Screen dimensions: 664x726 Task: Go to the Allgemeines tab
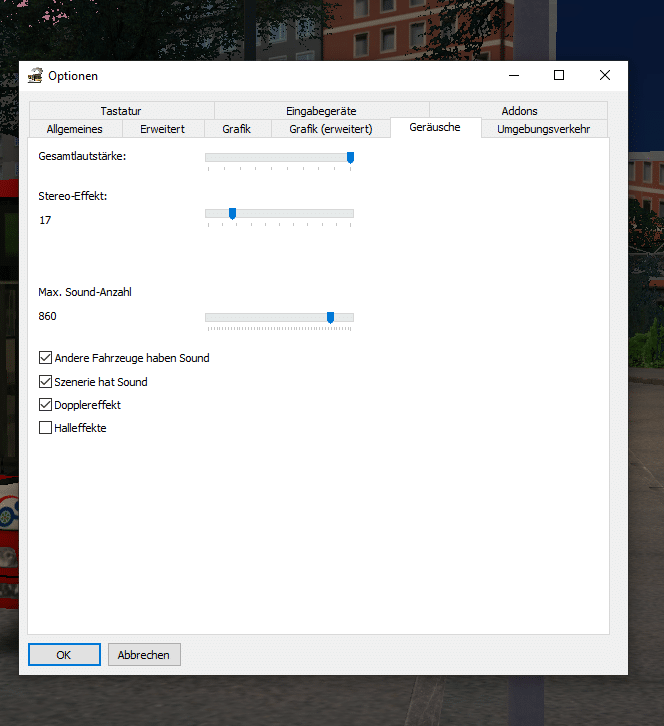pyautogui.click(x=75, y=129)
